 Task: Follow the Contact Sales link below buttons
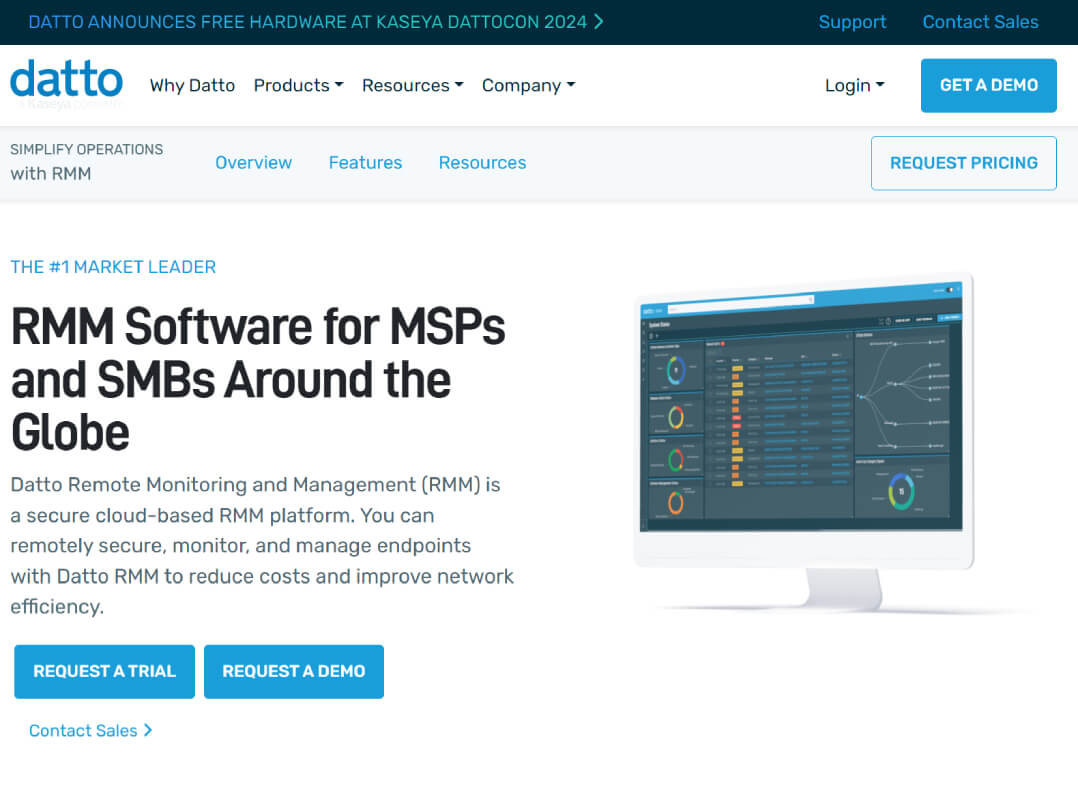(90, 731)
